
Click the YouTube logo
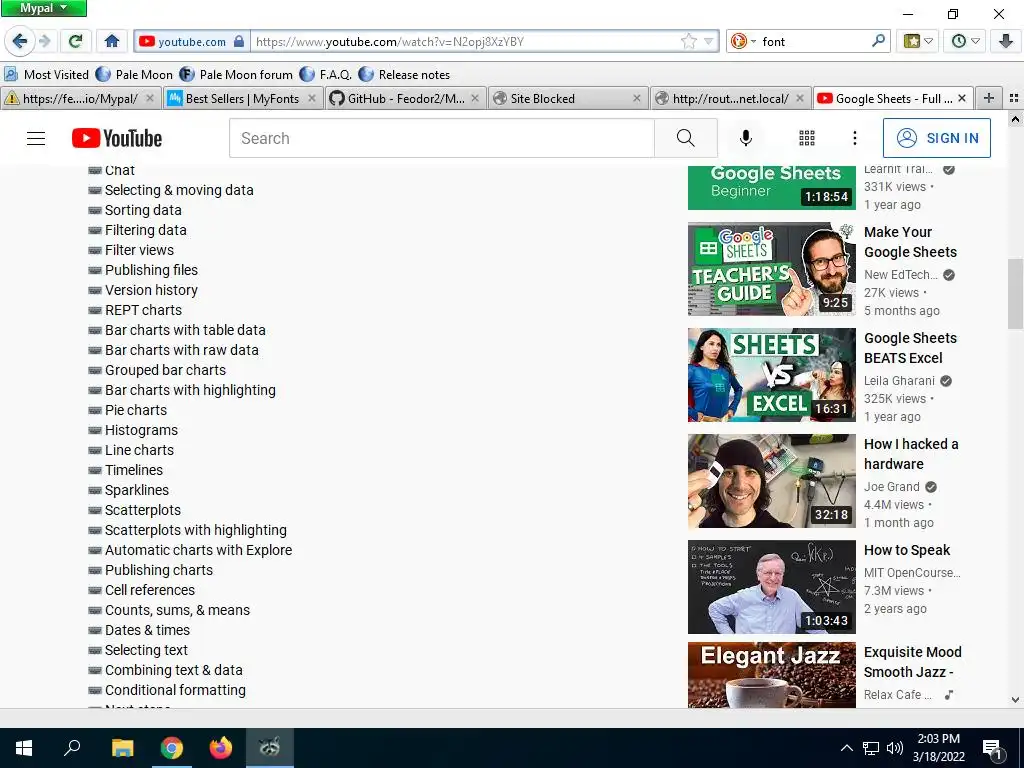(x=117, y=138)
